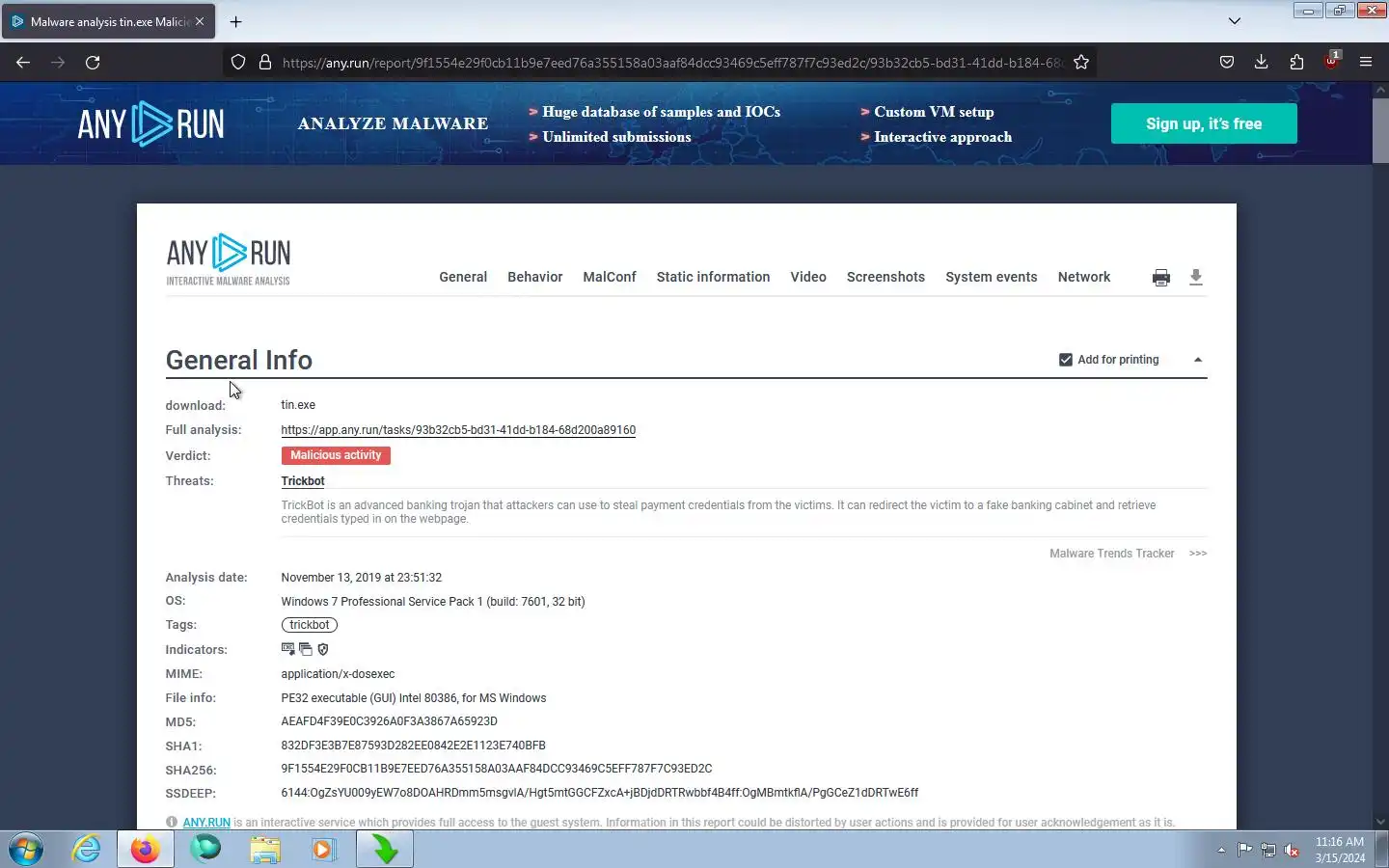Open the tracking protection shield icon

tap(238, 62)
